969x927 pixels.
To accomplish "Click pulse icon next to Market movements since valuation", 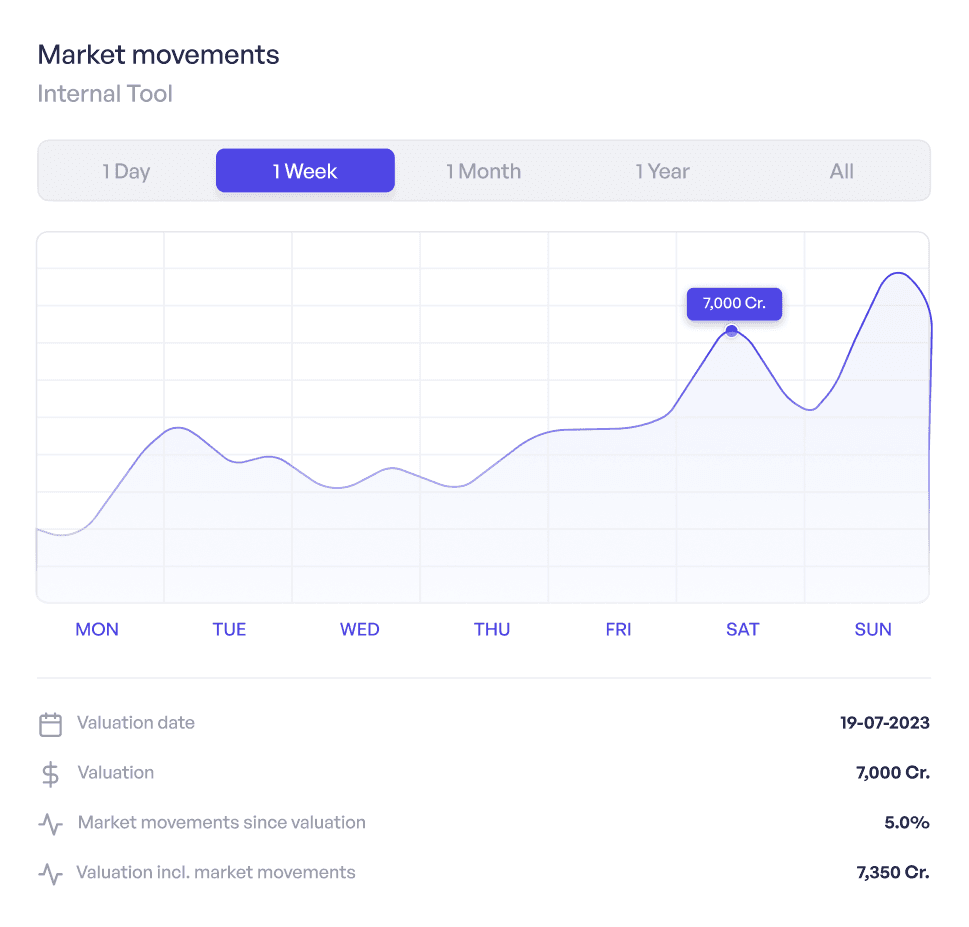I will tap(51, 824).
